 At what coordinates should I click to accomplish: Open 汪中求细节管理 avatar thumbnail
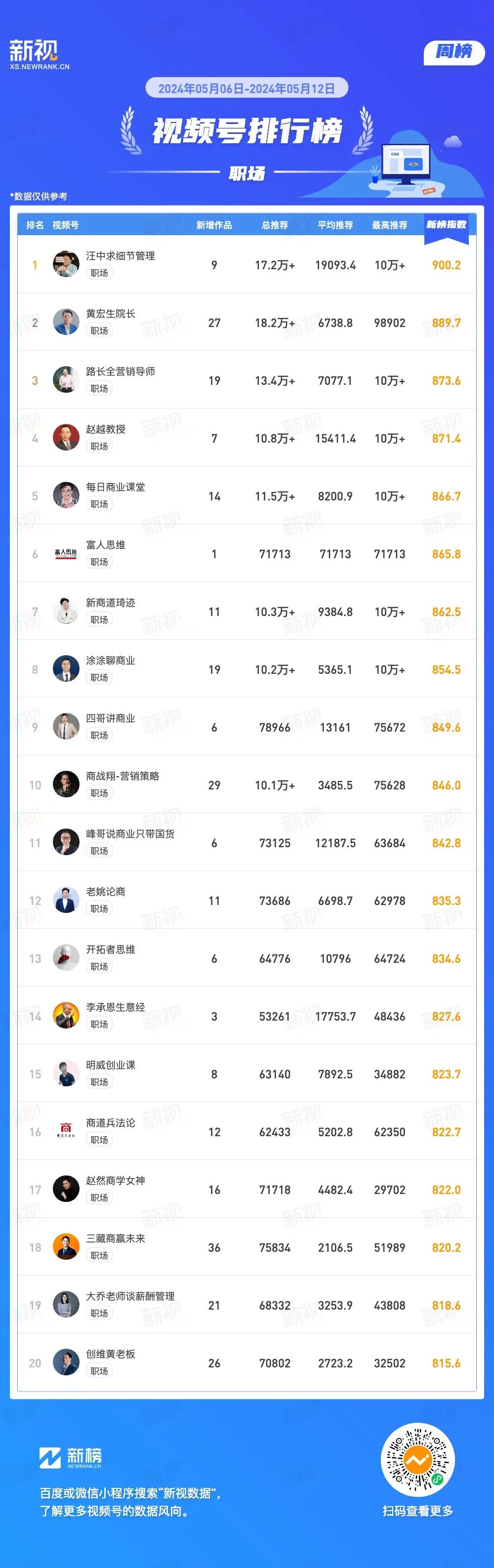pyautogui.click(x=66, y=264)
